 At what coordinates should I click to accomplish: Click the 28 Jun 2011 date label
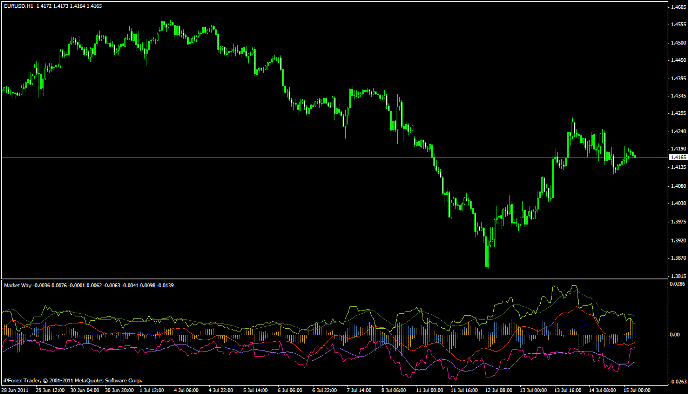pos(14,390)
